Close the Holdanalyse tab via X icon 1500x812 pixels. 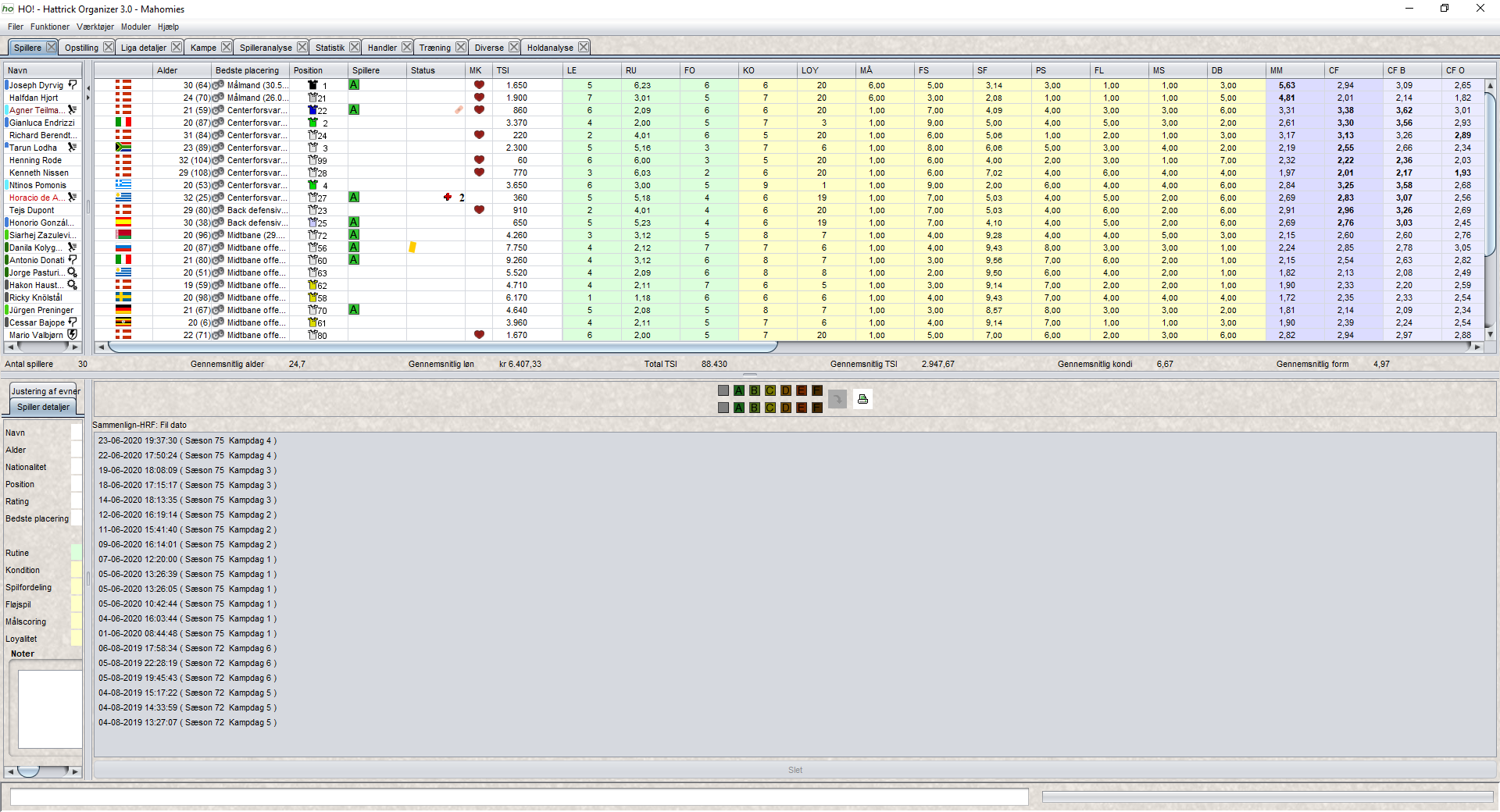click(583, 47)
